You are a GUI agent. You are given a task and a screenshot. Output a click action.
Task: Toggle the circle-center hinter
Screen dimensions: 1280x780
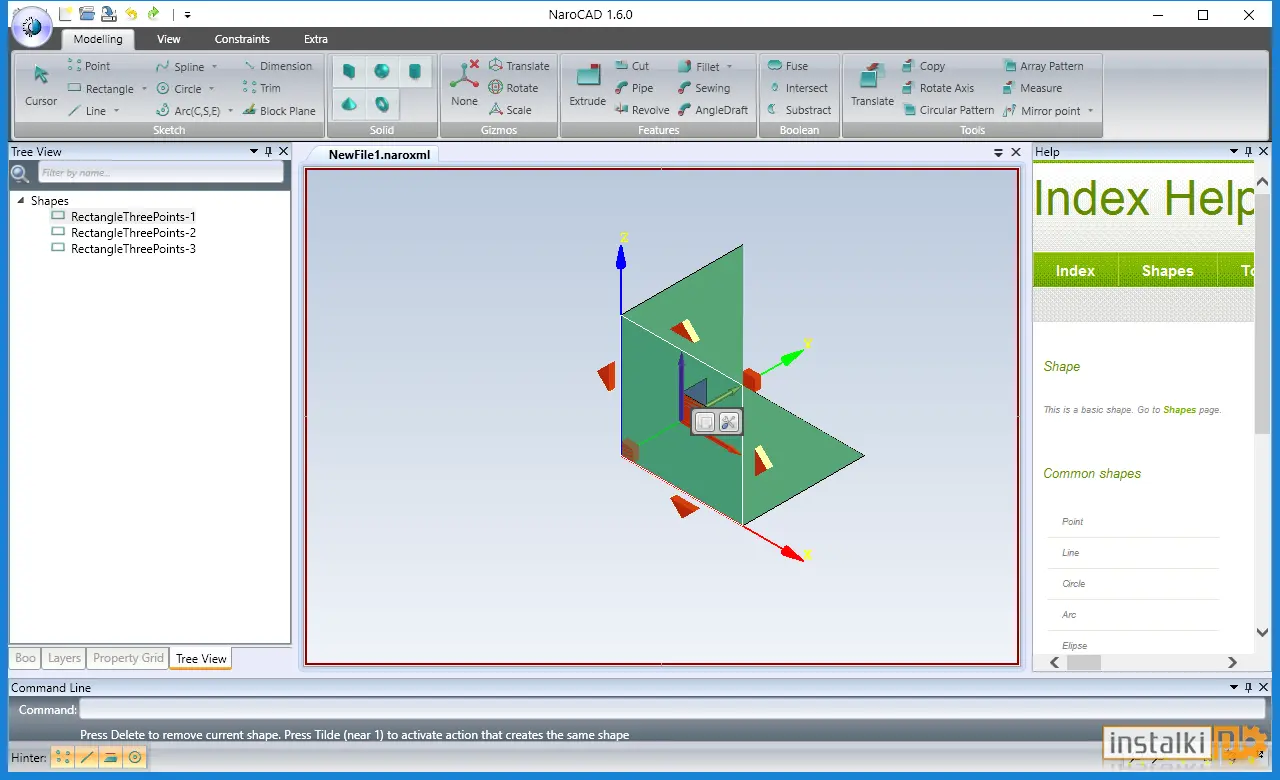click(x=135, y=757)
